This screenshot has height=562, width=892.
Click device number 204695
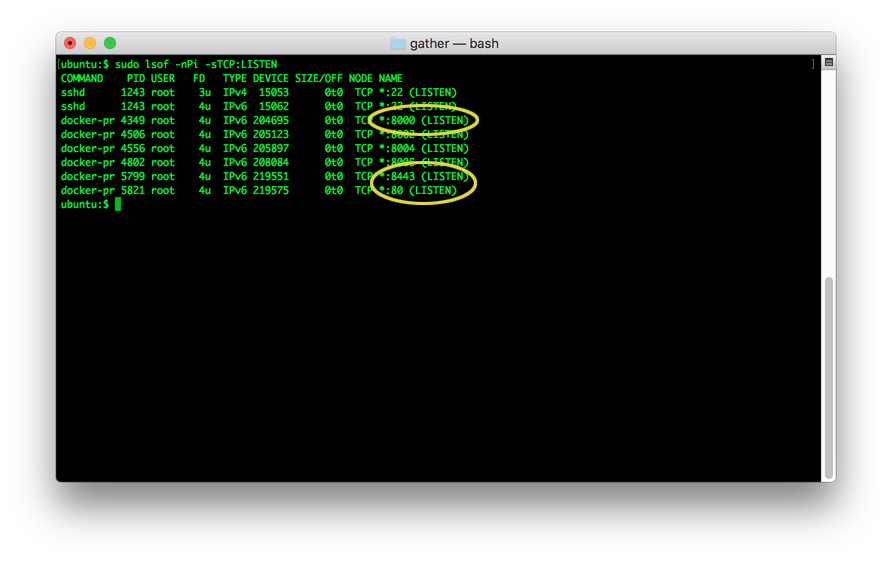tap(271, 121)
